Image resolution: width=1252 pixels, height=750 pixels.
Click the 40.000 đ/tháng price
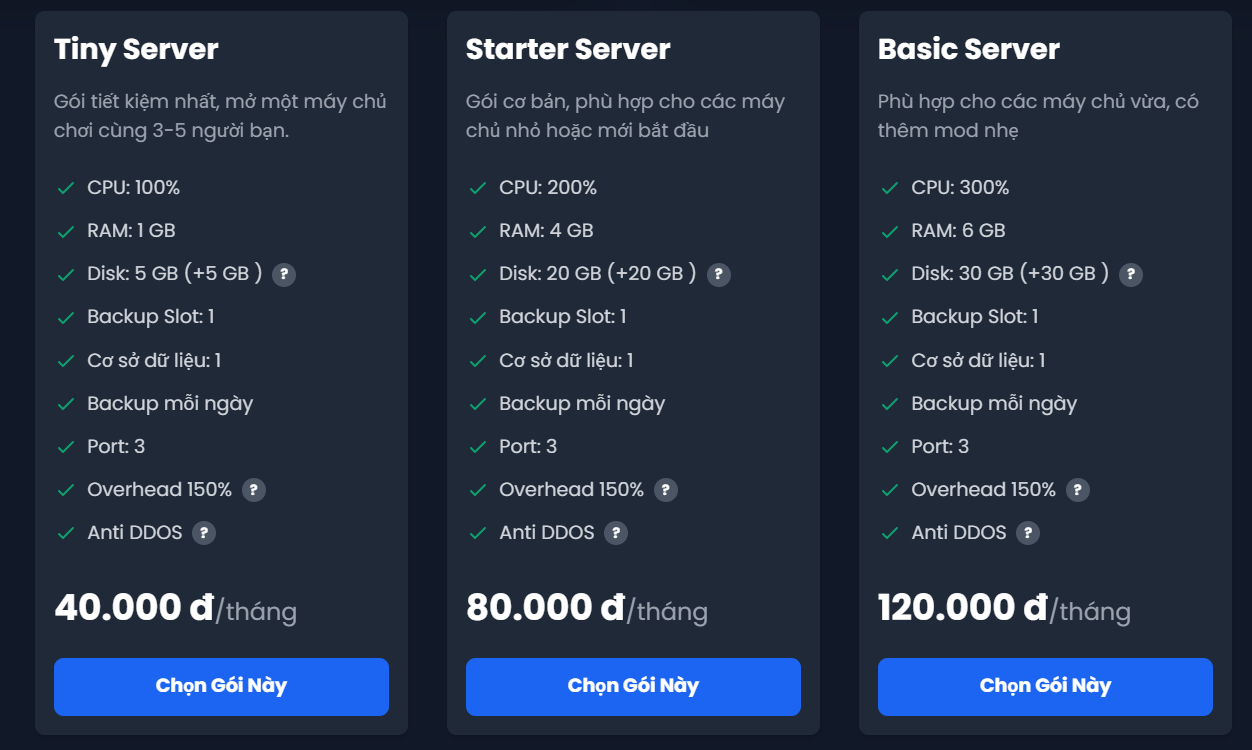(175, 608)
